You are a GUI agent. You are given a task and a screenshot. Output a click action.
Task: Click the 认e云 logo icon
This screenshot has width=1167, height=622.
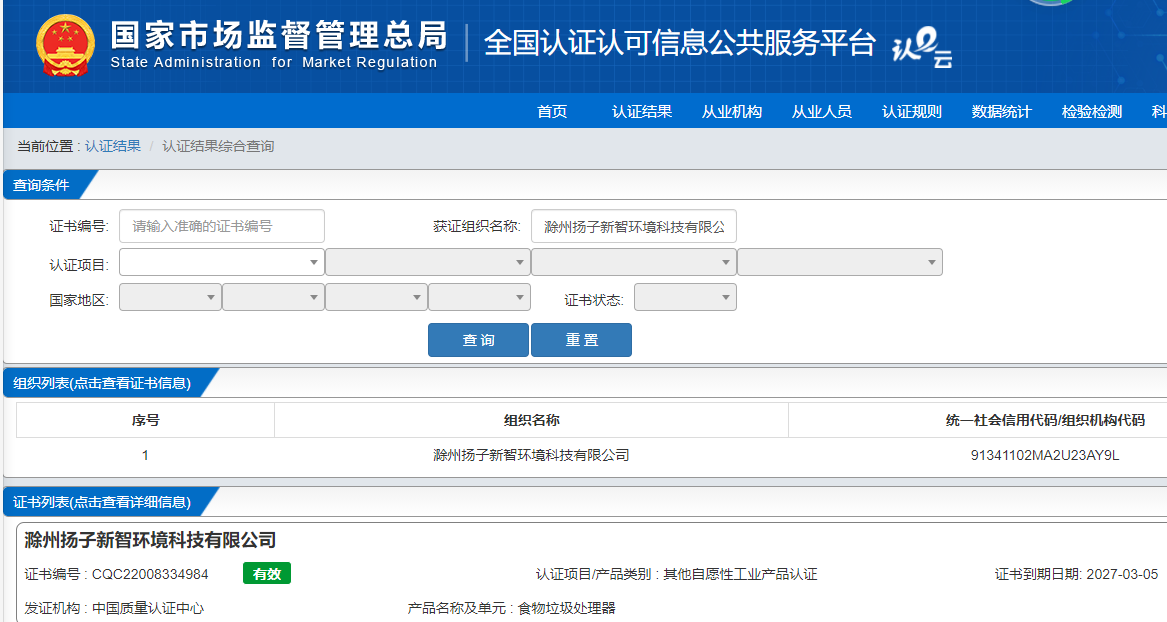pyautogui.click(x=921, y=47)
